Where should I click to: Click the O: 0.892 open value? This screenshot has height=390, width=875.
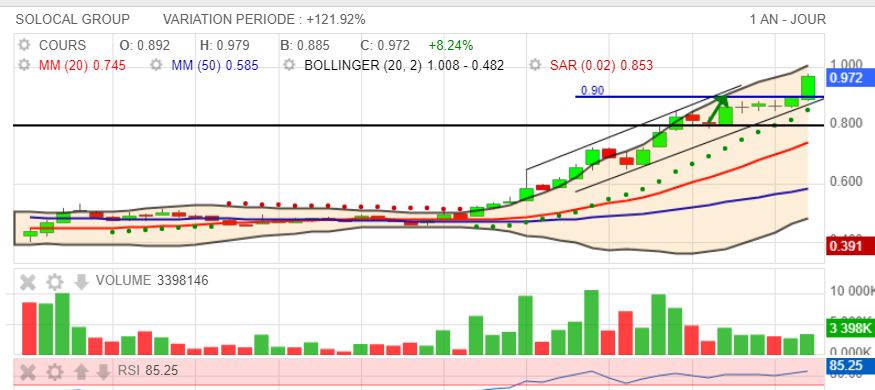click(145, 45)
